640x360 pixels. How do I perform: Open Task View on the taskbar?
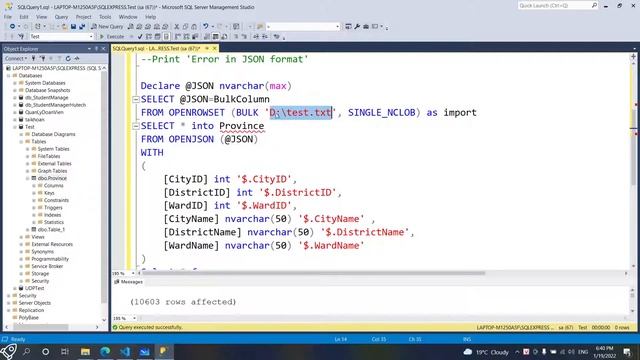pos(65,351)
